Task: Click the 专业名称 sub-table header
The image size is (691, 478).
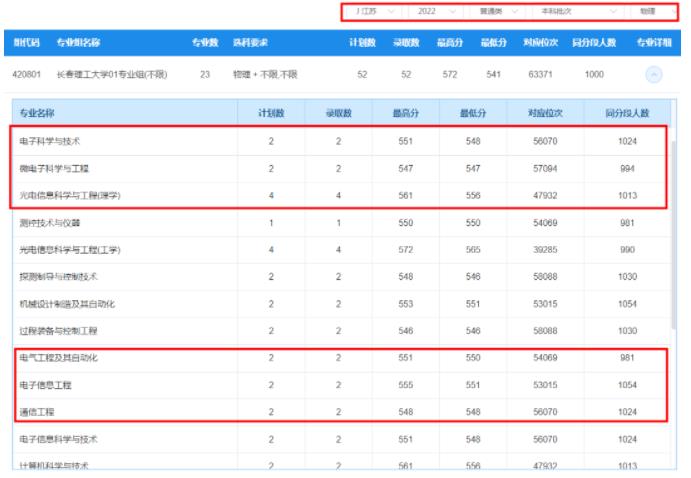Action: tap(37, 113)
